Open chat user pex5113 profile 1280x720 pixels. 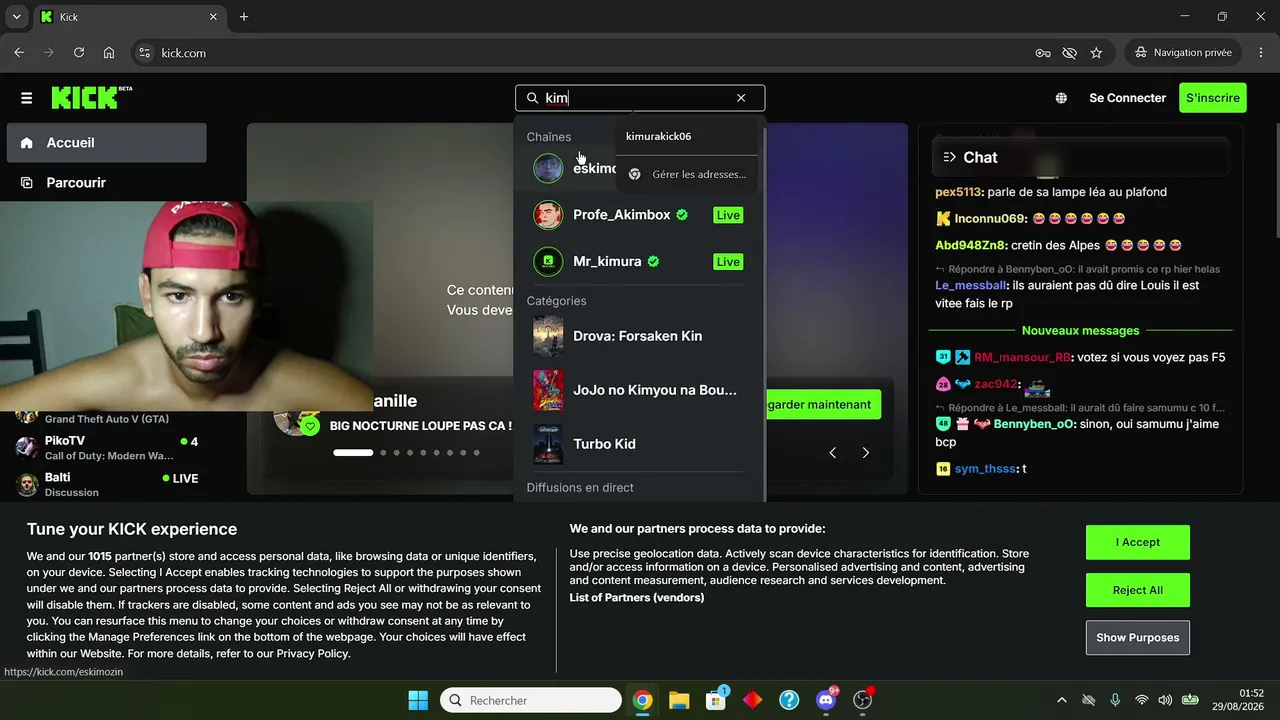(958, 192)
